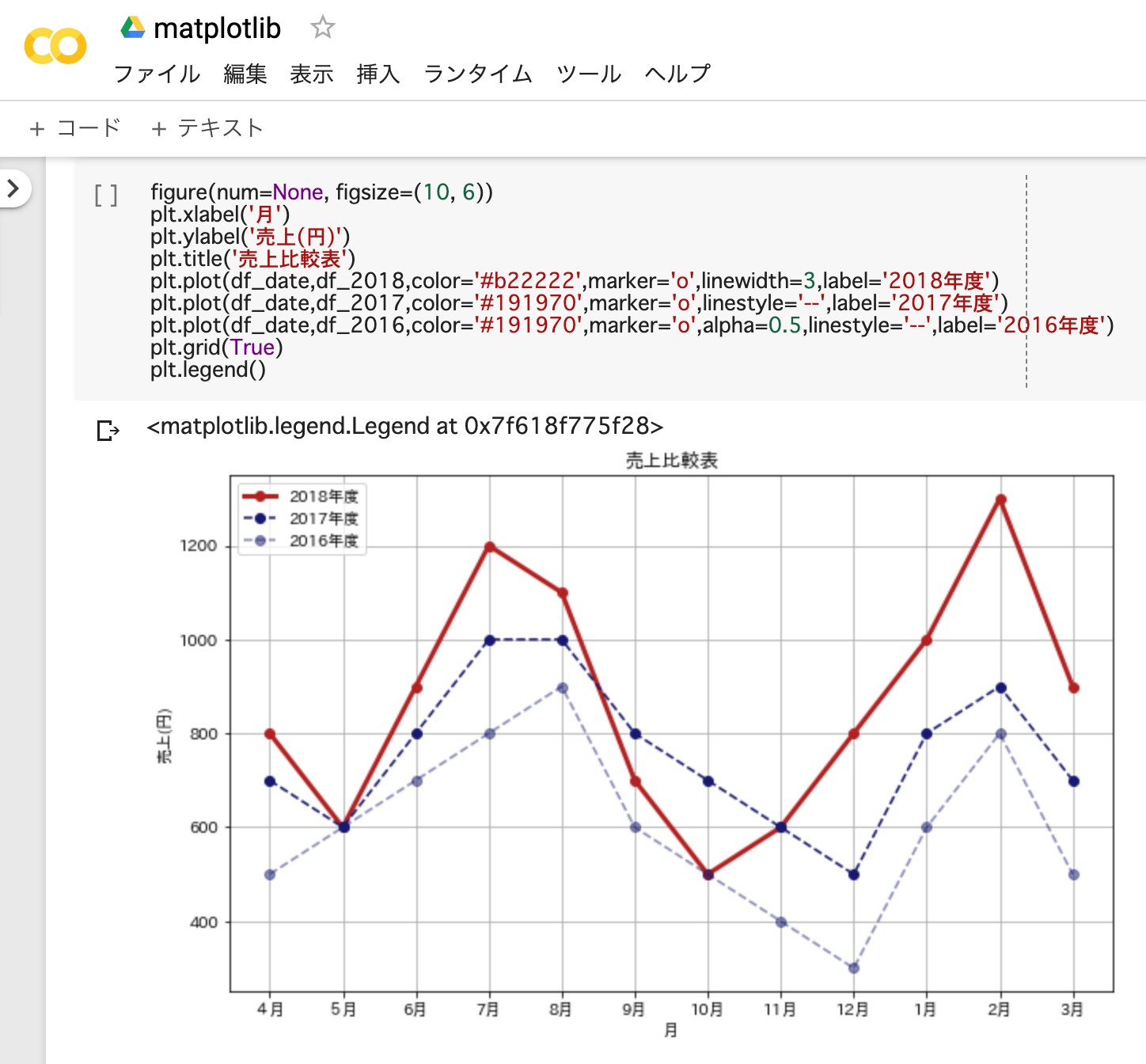
Task: Open the ツール menu
Action: click(589, 74)
